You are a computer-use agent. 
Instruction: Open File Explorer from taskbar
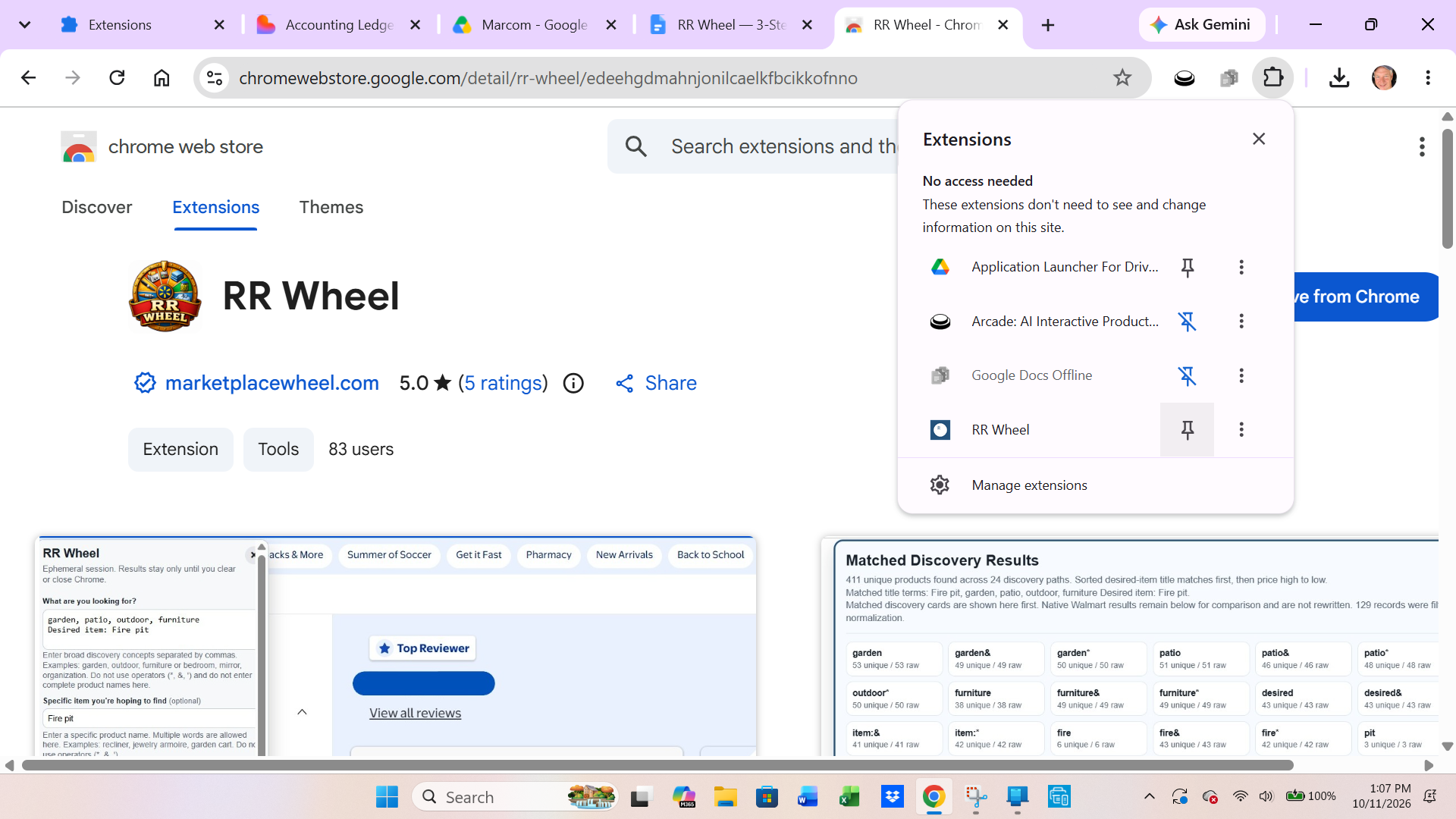point(725,797)
